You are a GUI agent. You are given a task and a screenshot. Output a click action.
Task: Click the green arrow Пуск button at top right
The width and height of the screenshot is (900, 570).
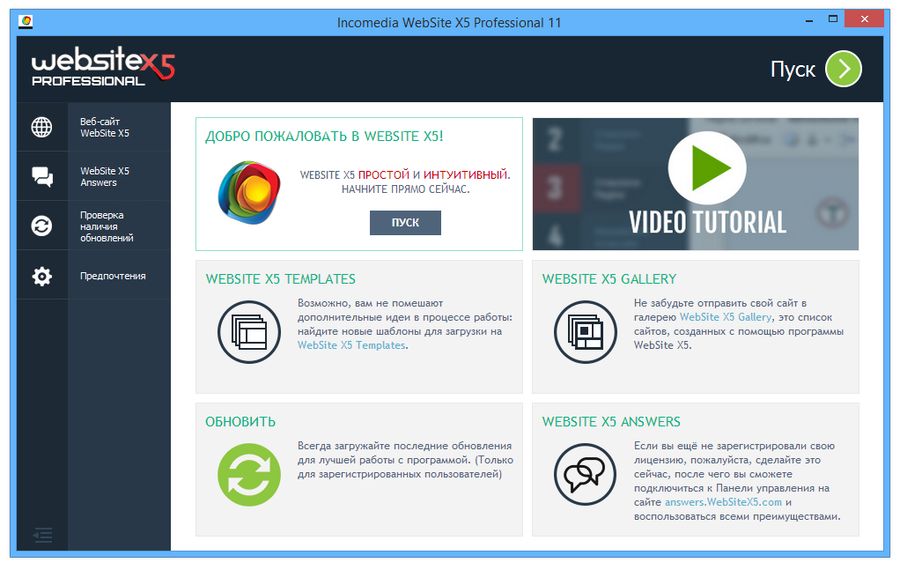coord(843,69)
